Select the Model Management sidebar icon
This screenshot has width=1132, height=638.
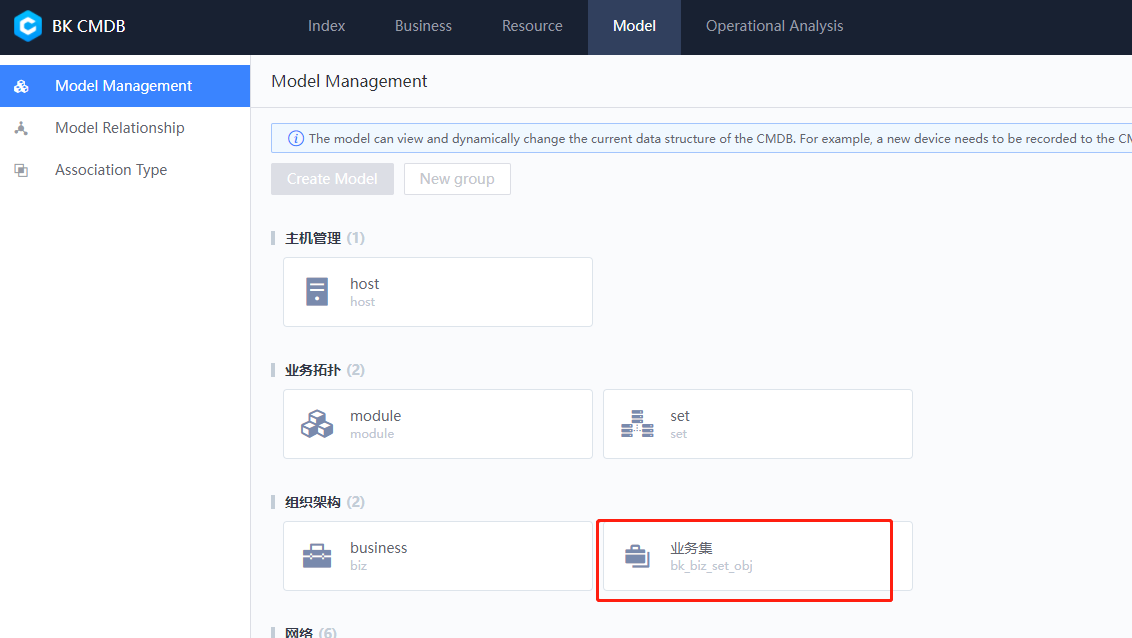point(21,86)
